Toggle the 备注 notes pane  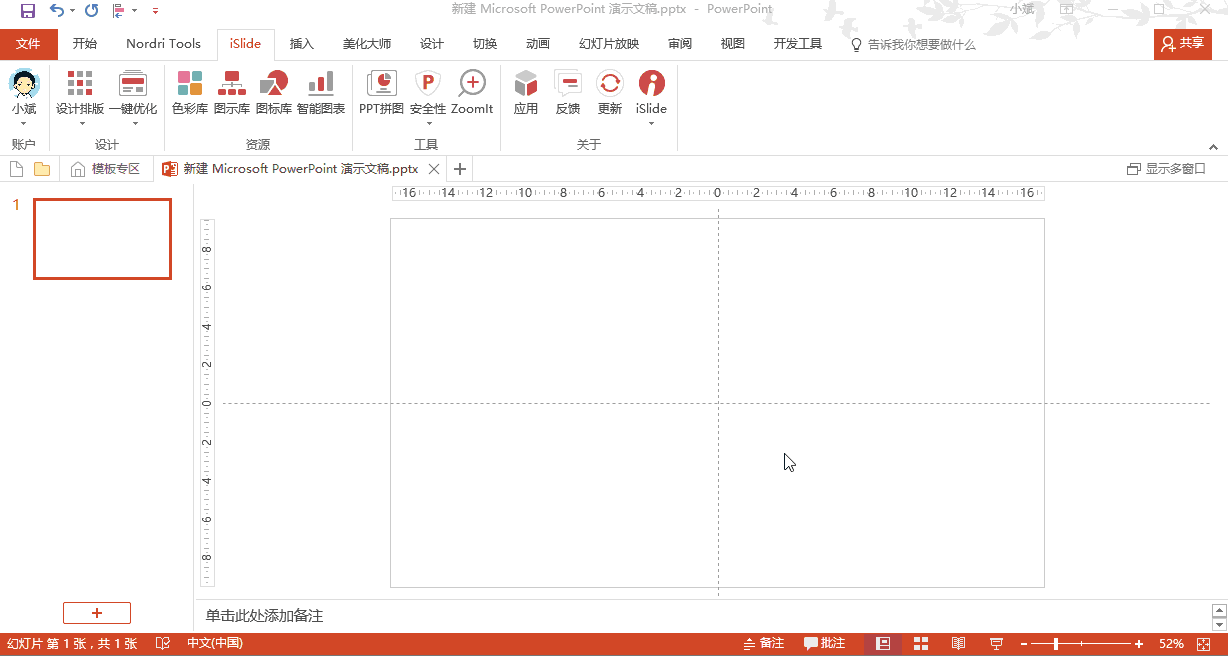point(766,643)
